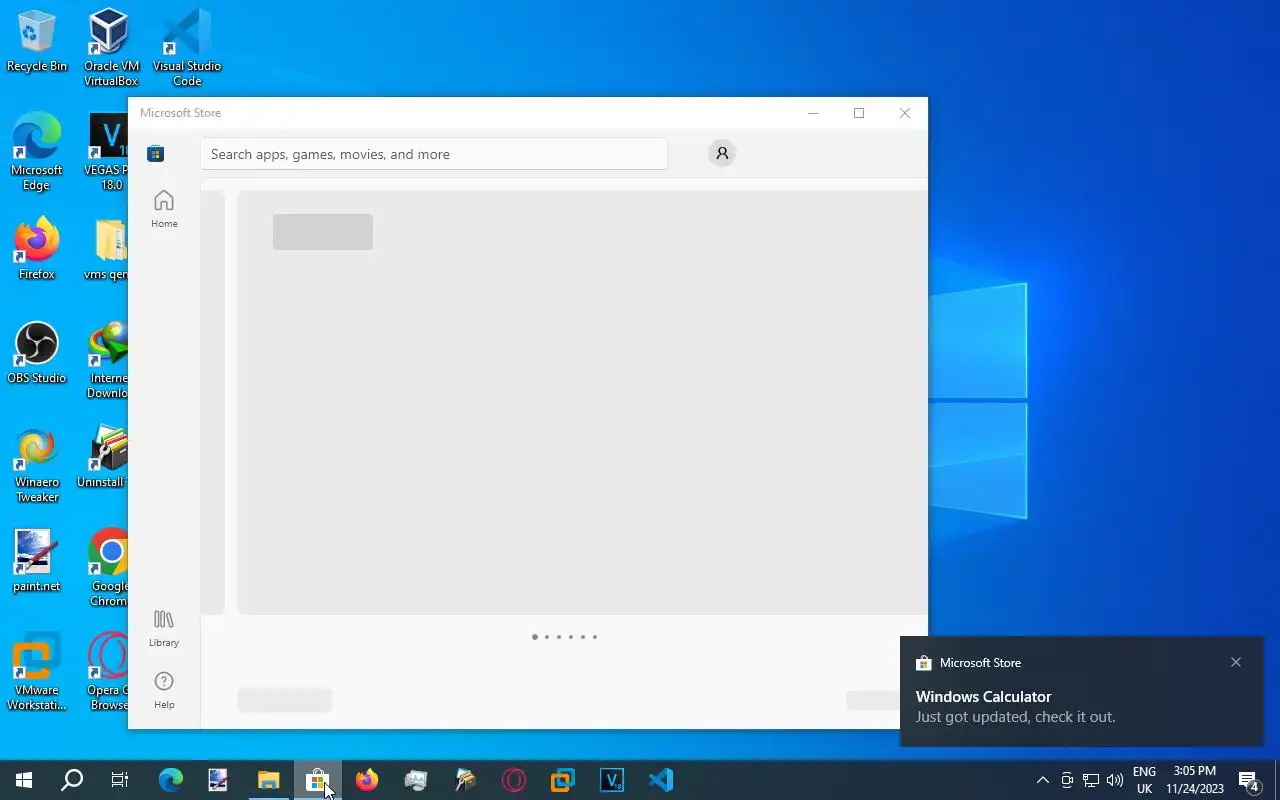Open the volume control in system tray

tap(1115, 780)
